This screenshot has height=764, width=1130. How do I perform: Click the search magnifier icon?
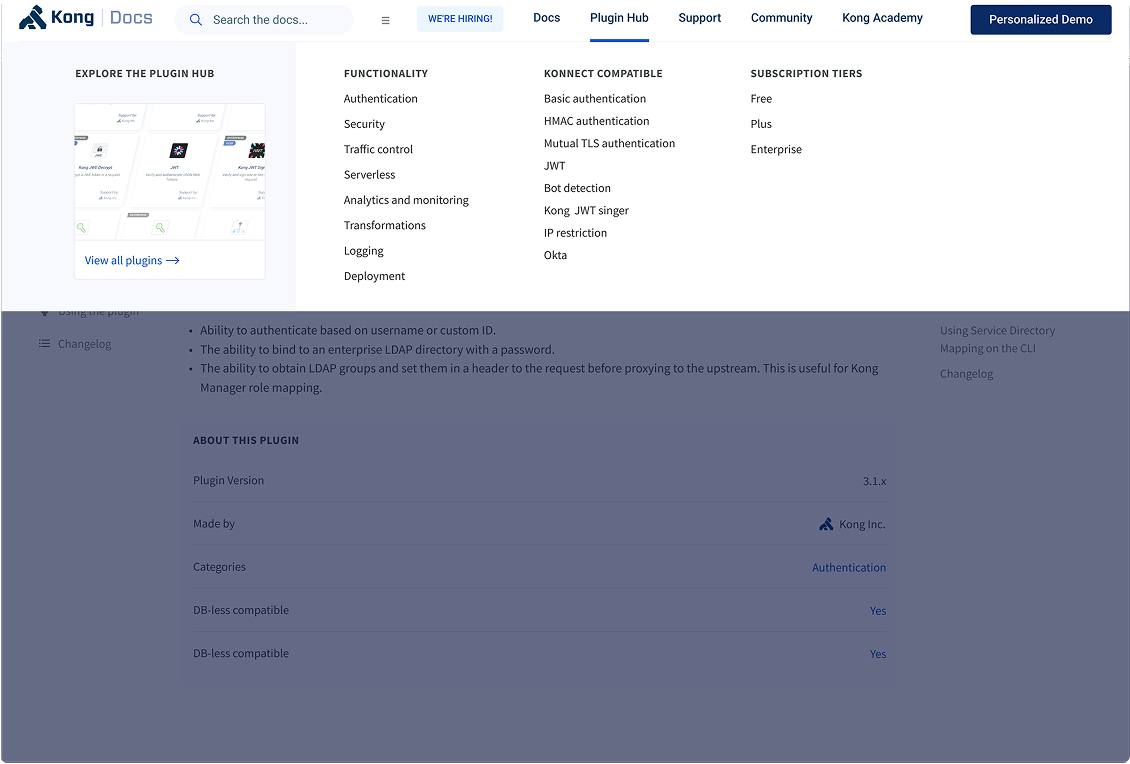pos(195,19)
